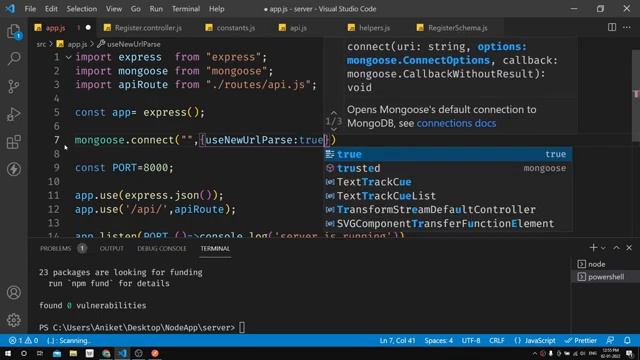Open the DEBUG CONSOLE panel tab
This screenshot has width=640, height=360.
coord(162,248)
